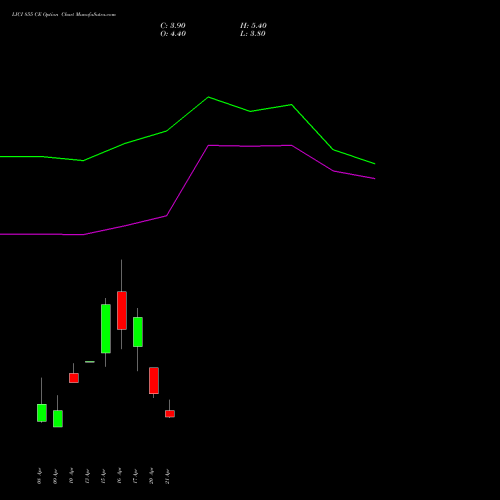Click the tall red candle for 16 Apr
The width and height of the screenshot is (500, 500).
pyautogui.click(x=122, y=310)
